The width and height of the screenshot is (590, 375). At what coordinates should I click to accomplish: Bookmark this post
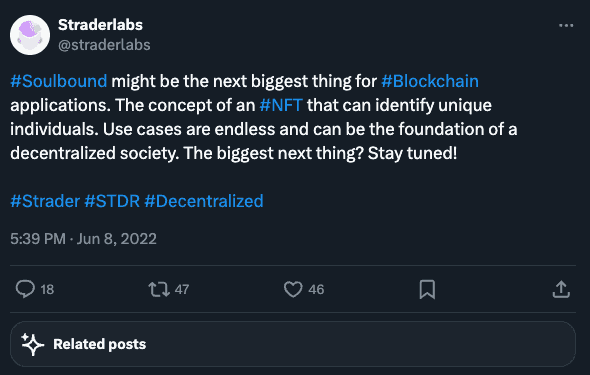tap(427, 289)
